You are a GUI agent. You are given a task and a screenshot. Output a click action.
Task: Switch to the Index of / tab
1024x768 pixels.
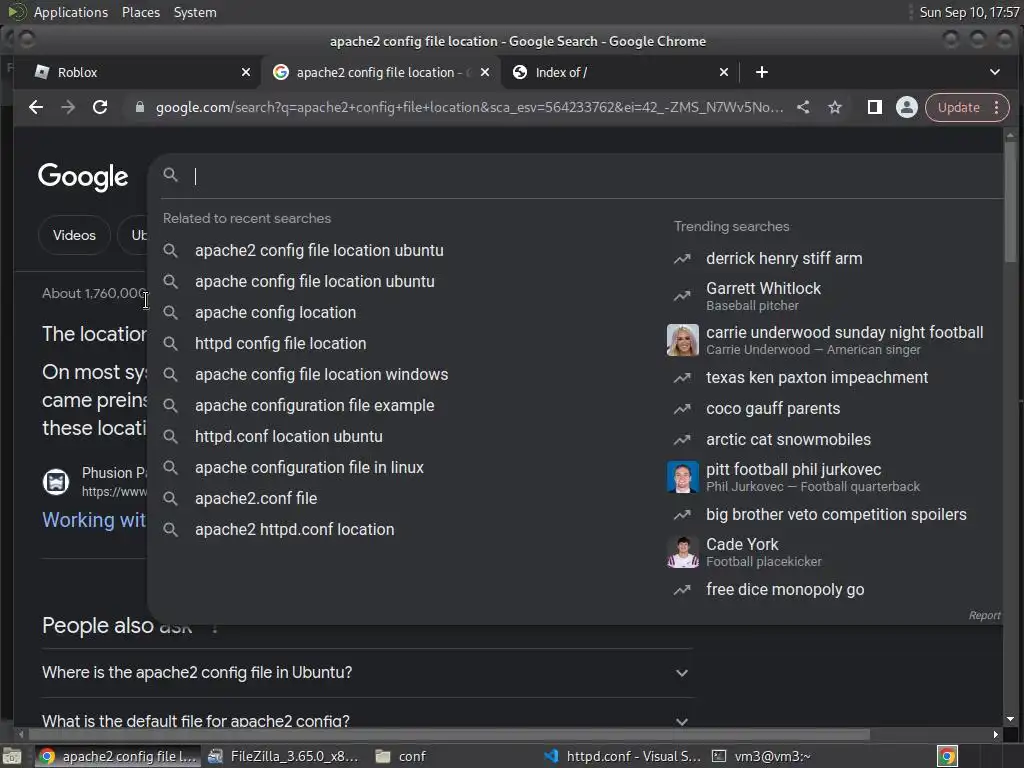(614, 72)
